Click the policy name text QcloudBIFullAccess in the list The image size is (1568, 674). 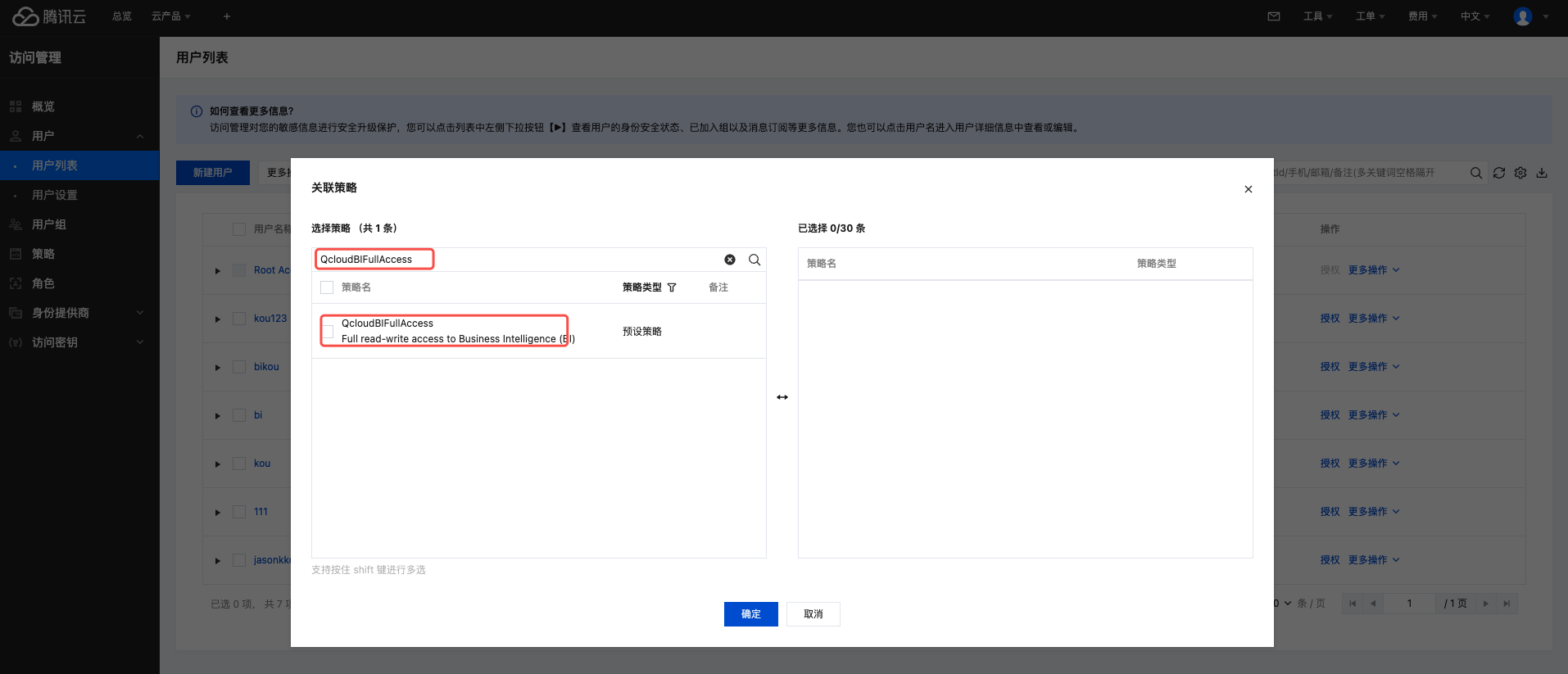pyautogui.click(x=387, y=323)
